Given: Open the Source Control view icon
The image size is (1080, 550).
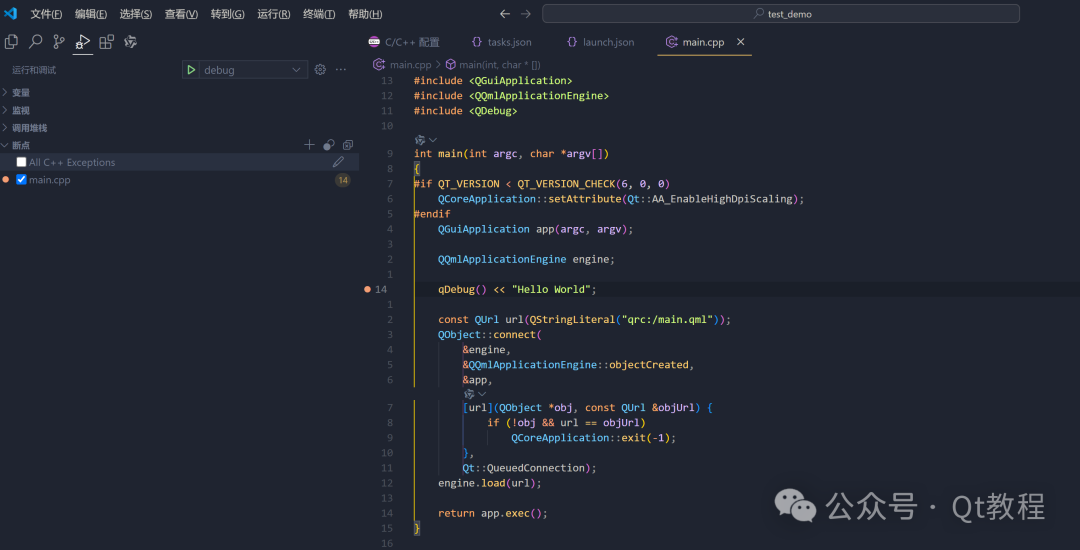Looking at the screenshot, I should (59, 42).
